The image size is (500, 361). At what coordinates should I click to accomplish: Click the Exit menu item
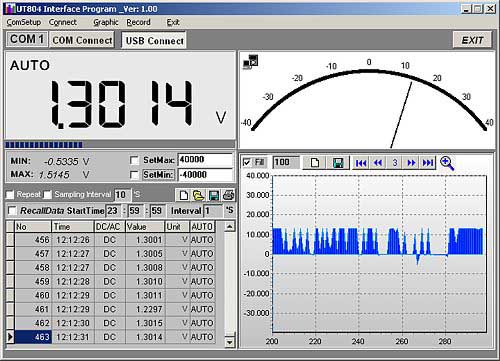pos(173,22)
